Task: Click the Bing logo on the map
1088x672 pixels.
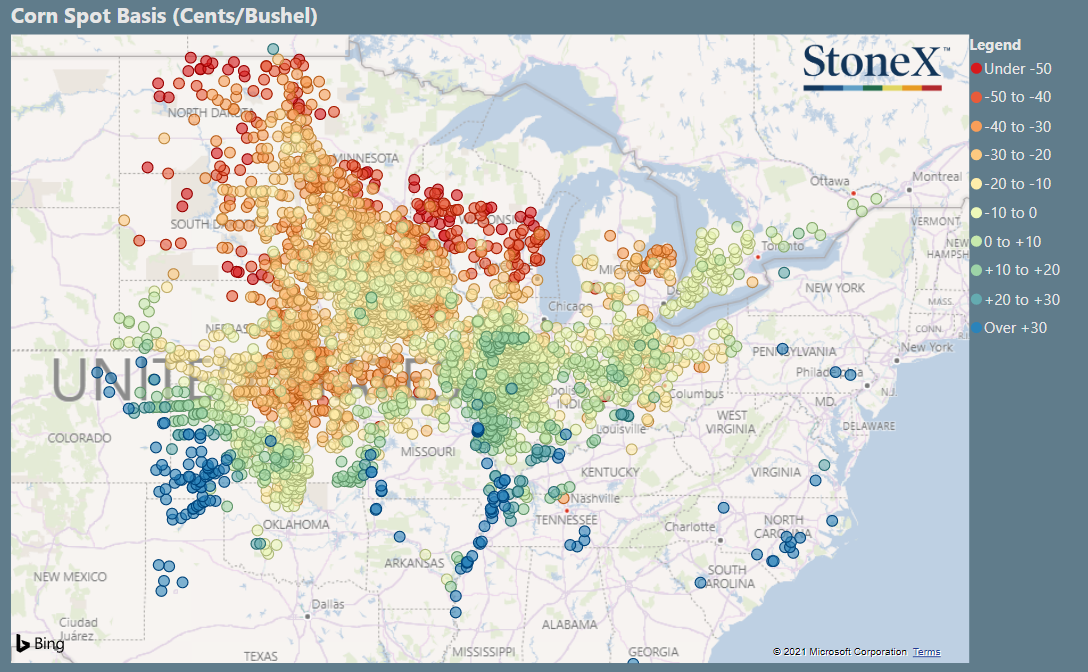Action: [40, 644]
